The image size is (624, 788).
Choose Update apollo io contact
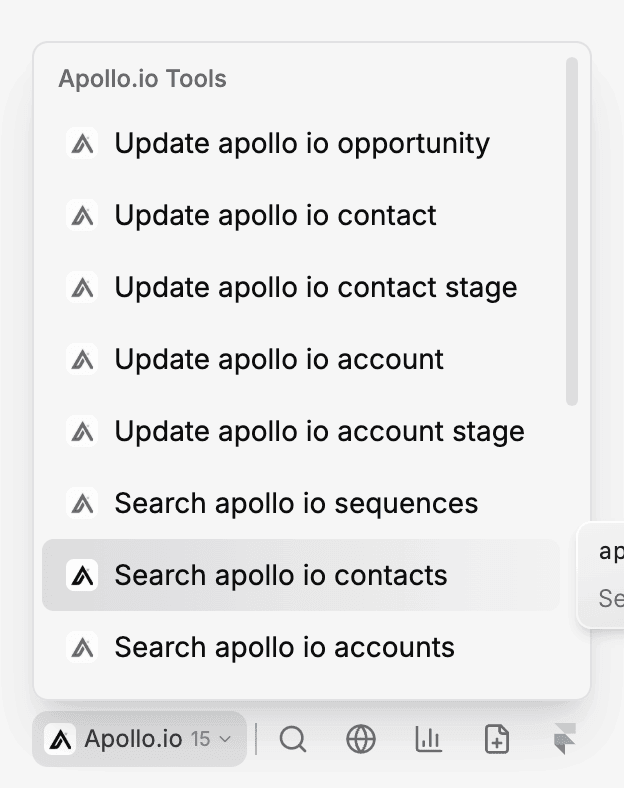[275, 215]
